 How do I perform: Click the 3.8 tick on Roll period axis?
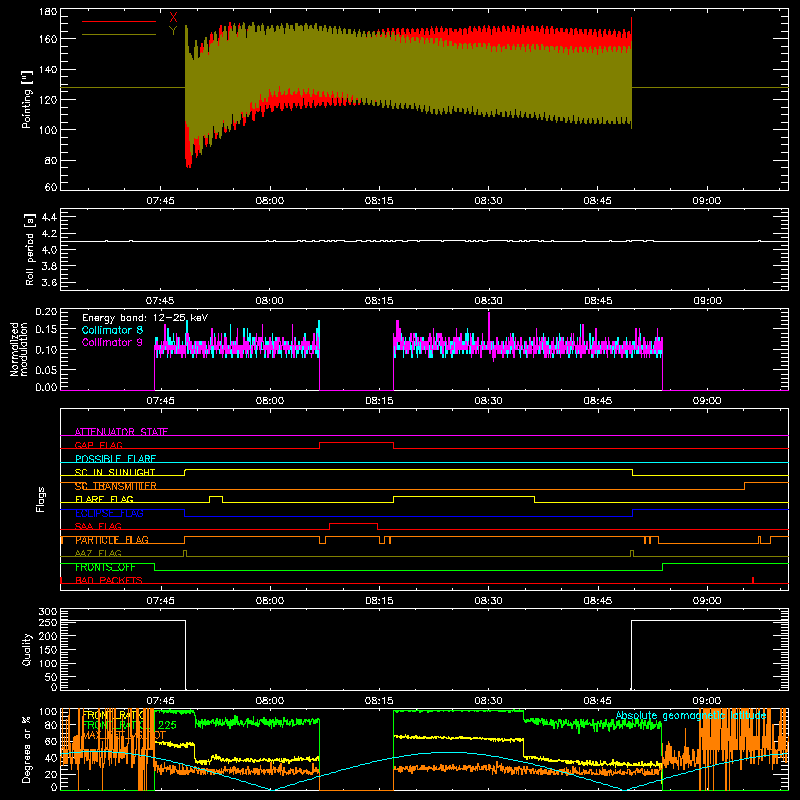[49, 266]
